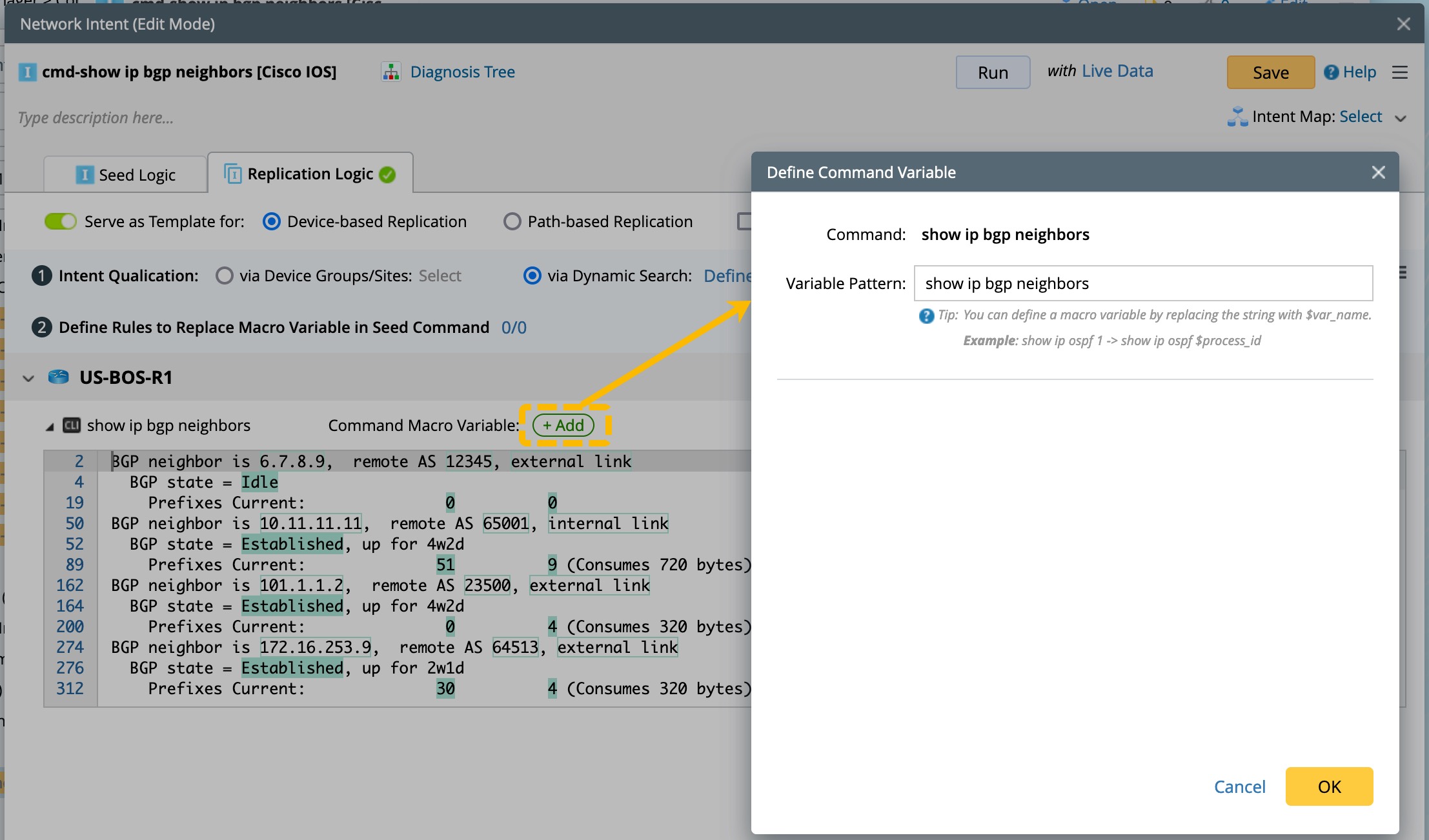This screenshot has width=1429, height=840.
Task: Click the US-BOS-R1 router device icon
Action: [x=59, y=377]
